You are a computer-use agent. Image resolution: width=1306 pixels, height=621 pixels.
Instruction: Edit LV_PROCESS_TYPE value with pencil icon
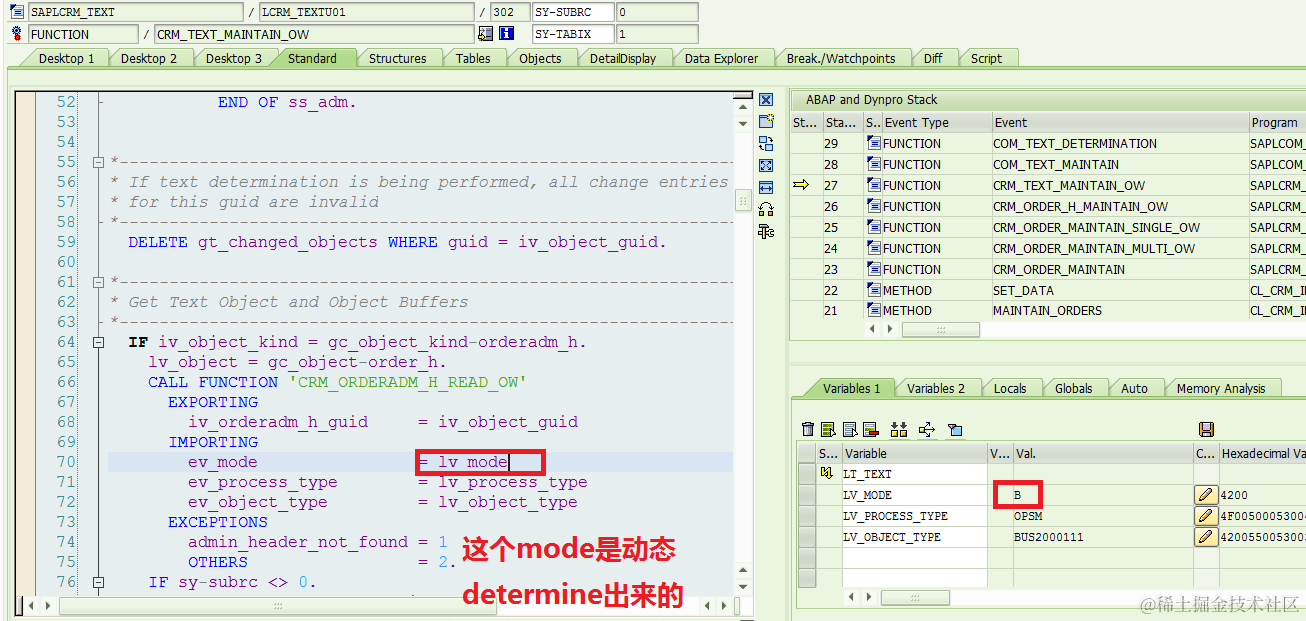[1206, 516]
